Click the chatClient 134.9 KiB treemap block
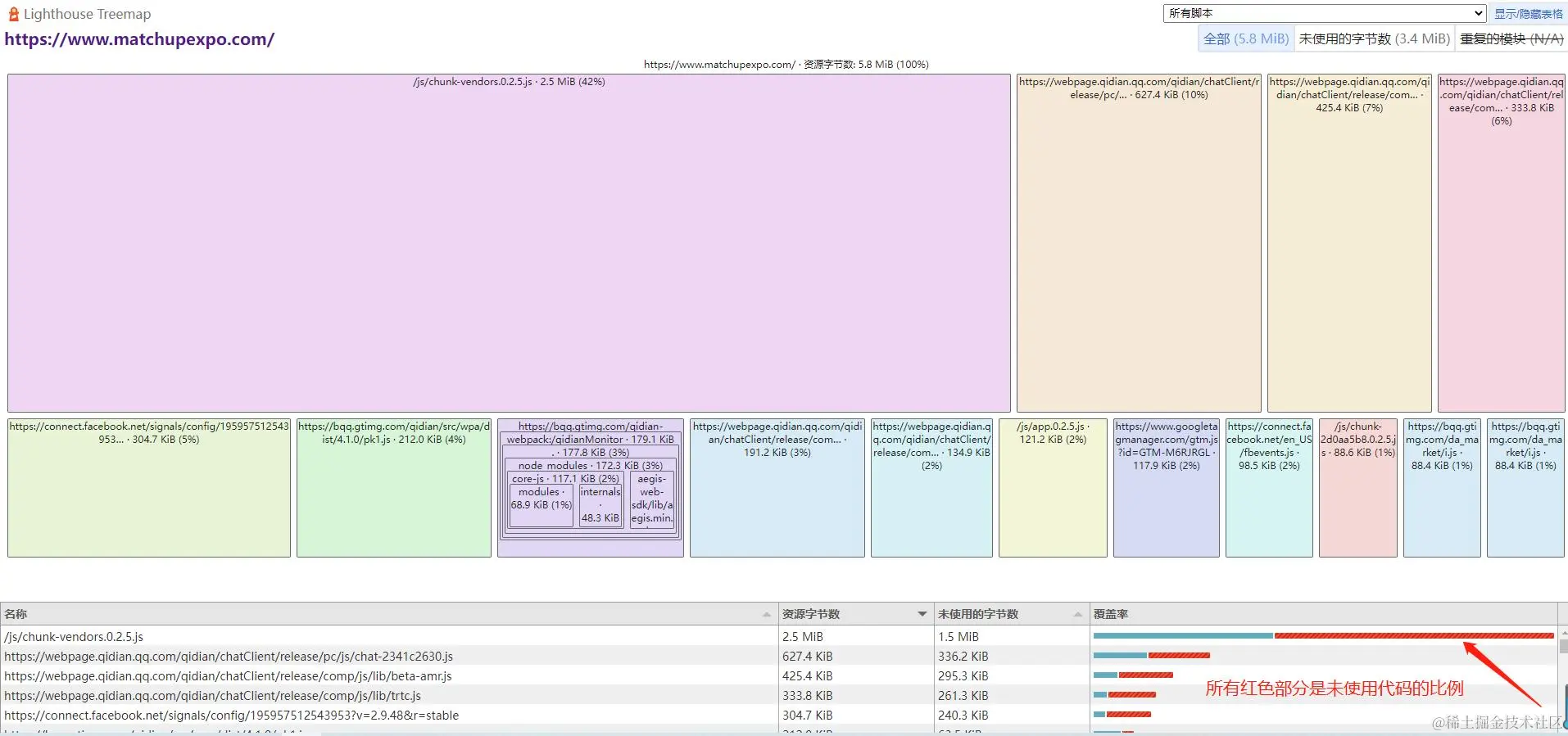 pos(931,488)
